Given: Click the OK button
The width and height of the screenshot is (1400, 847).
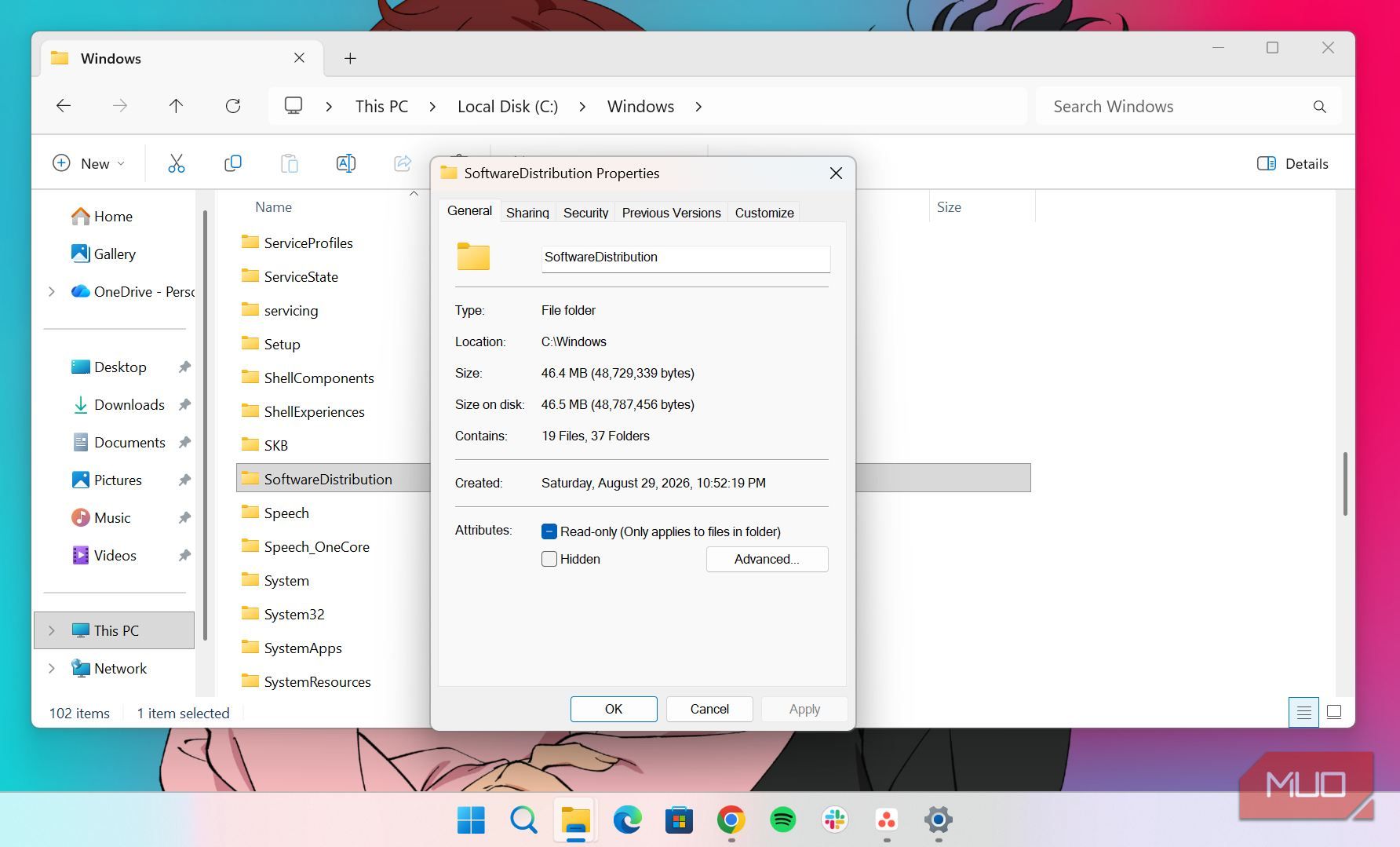Looking at the screenshot, I should pyautogui.click(x=614, y=709).
